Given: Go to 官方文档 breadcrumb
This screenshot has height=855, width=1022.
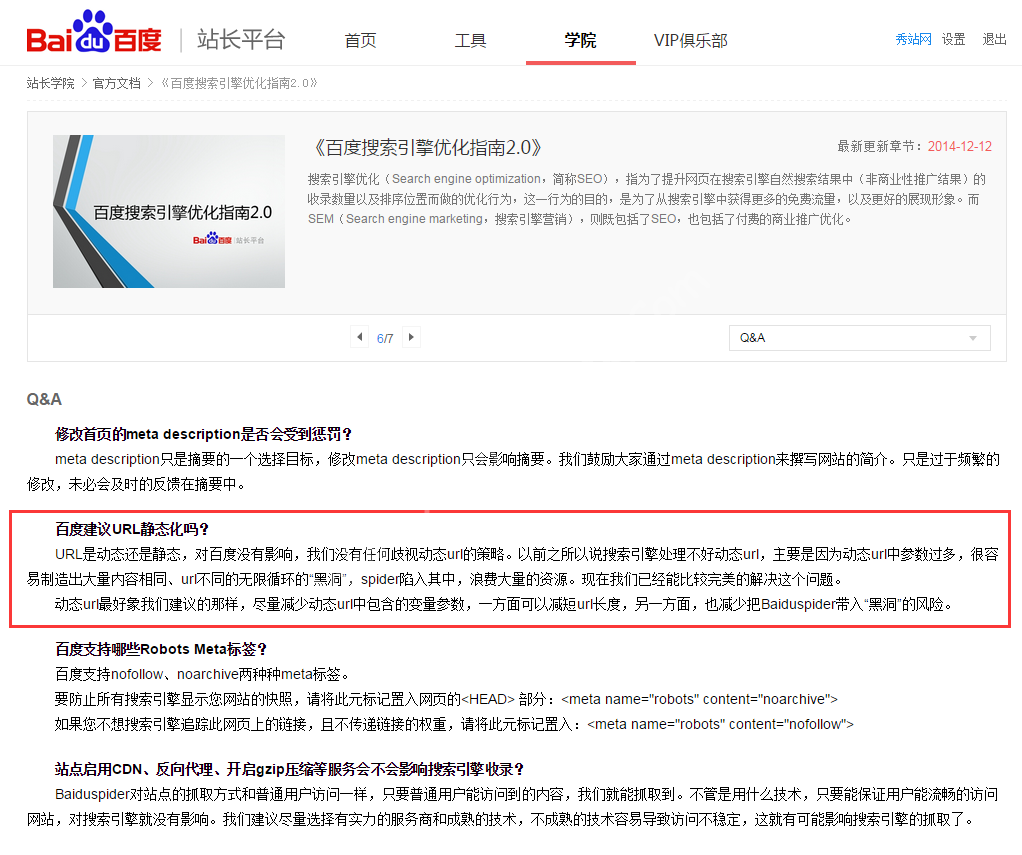Looking at the screenshot, I should 116,83.
